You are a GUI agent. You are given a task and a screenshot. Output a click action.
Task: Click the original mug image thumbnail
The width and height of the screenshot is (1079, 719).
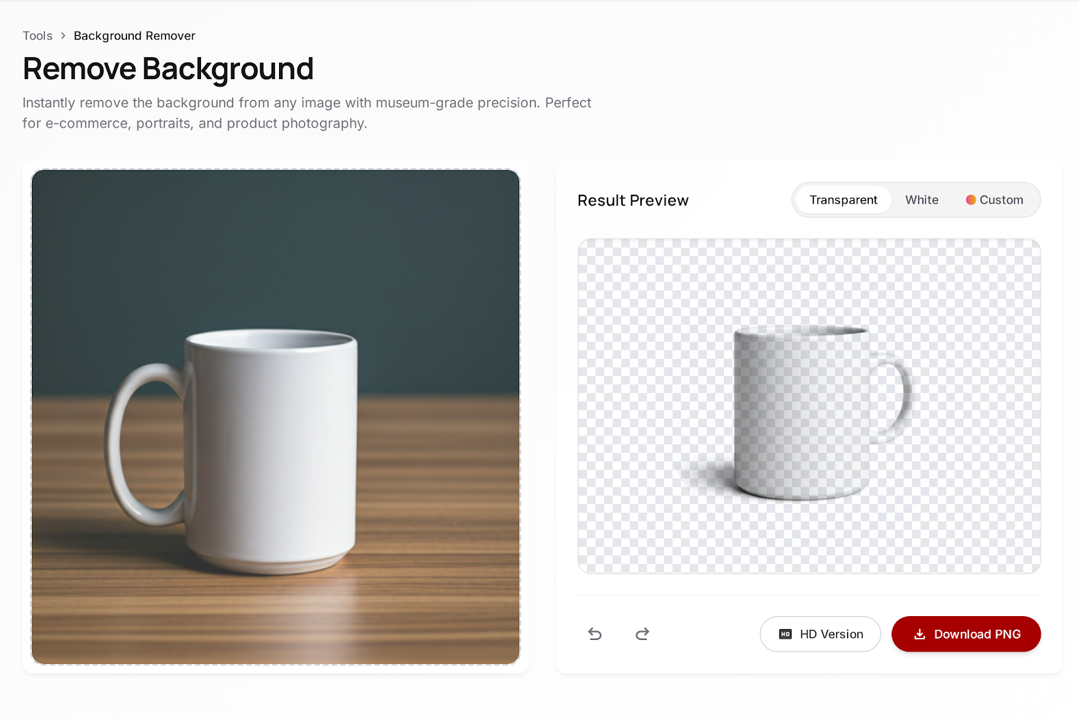point(275,416)
